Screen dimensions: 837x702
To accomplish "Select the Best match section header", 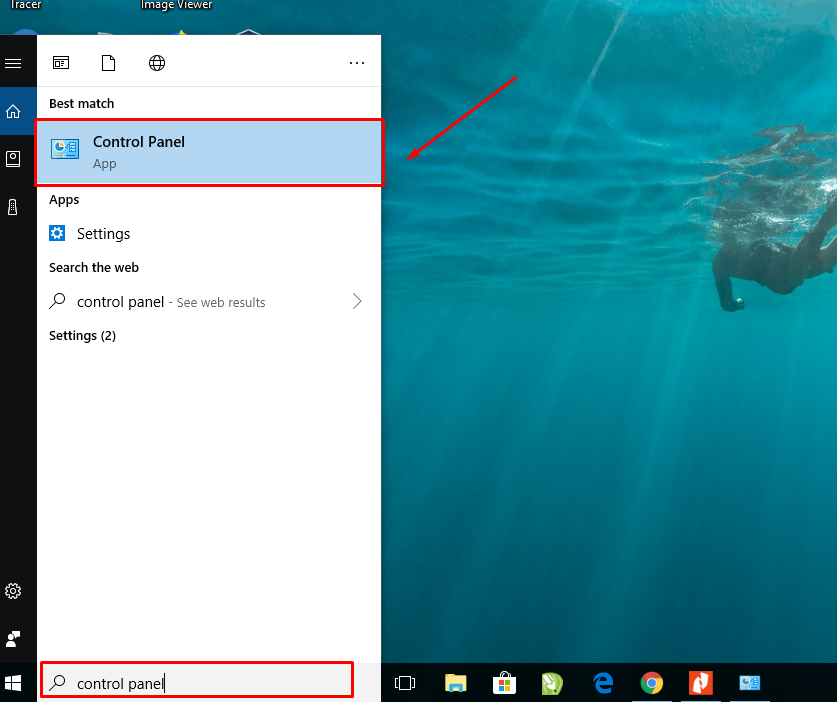I will [x=81, y=103].
